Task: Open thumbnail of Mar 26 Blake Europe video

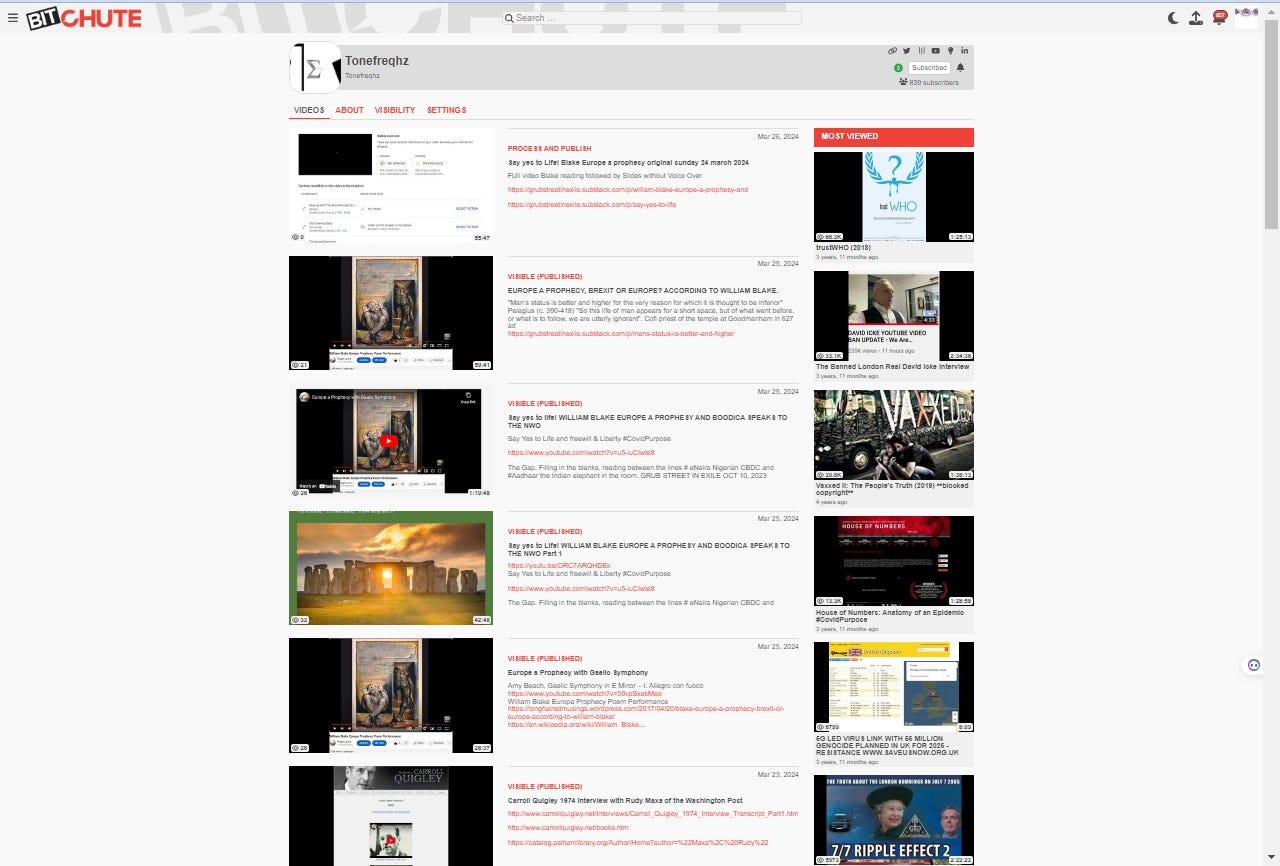Action: 391,186
